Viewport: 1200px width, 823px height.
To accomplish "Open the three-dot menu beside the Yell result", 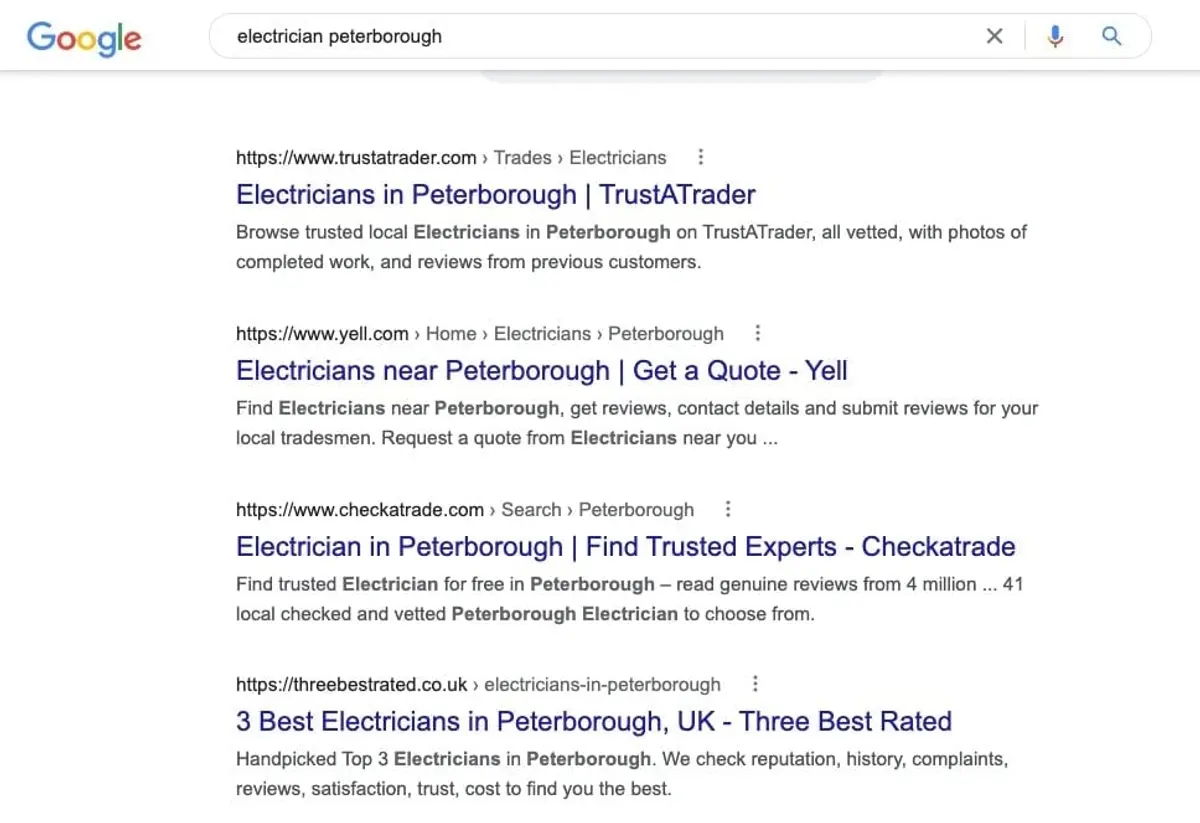I will click(x=757, y=332).
